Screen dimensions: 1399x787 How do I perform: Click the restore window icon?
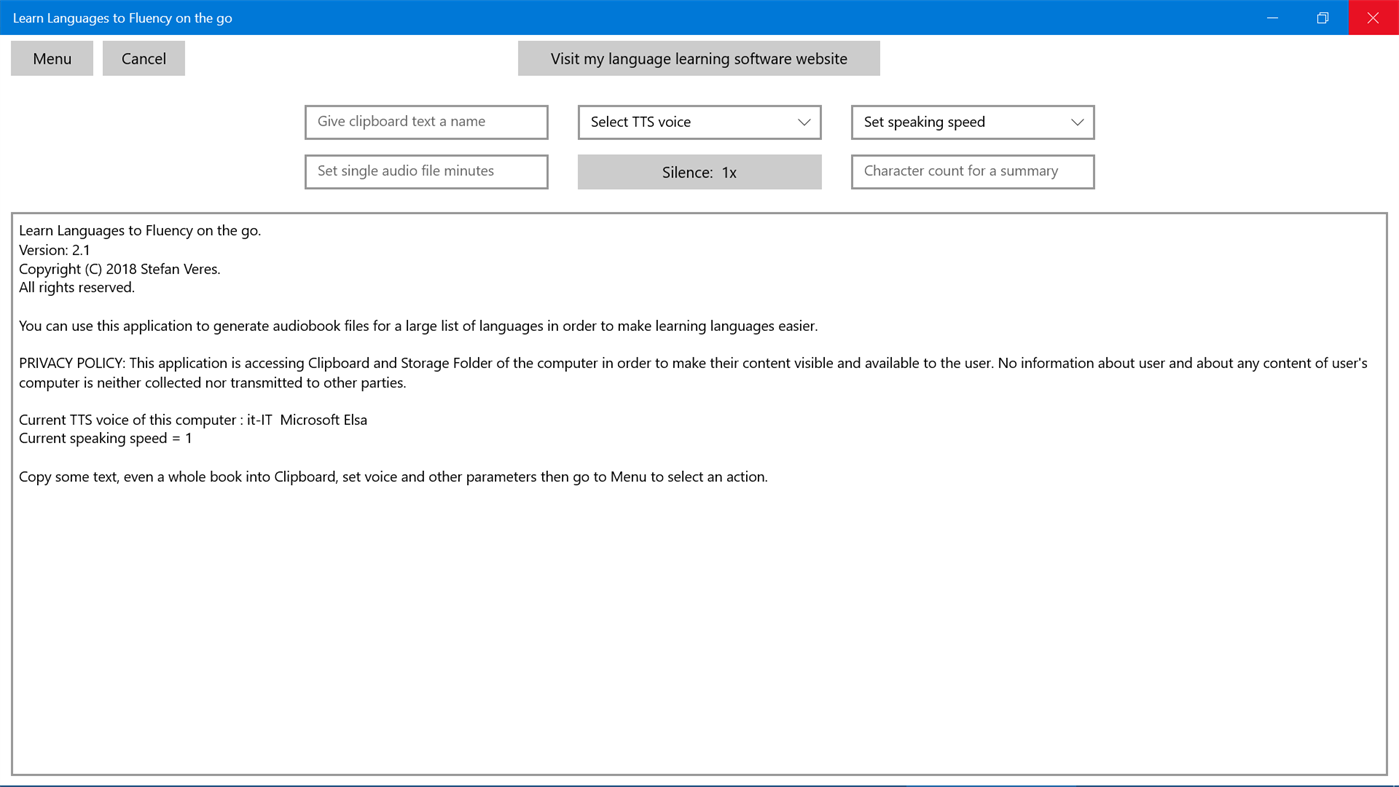click(1322, 17)
